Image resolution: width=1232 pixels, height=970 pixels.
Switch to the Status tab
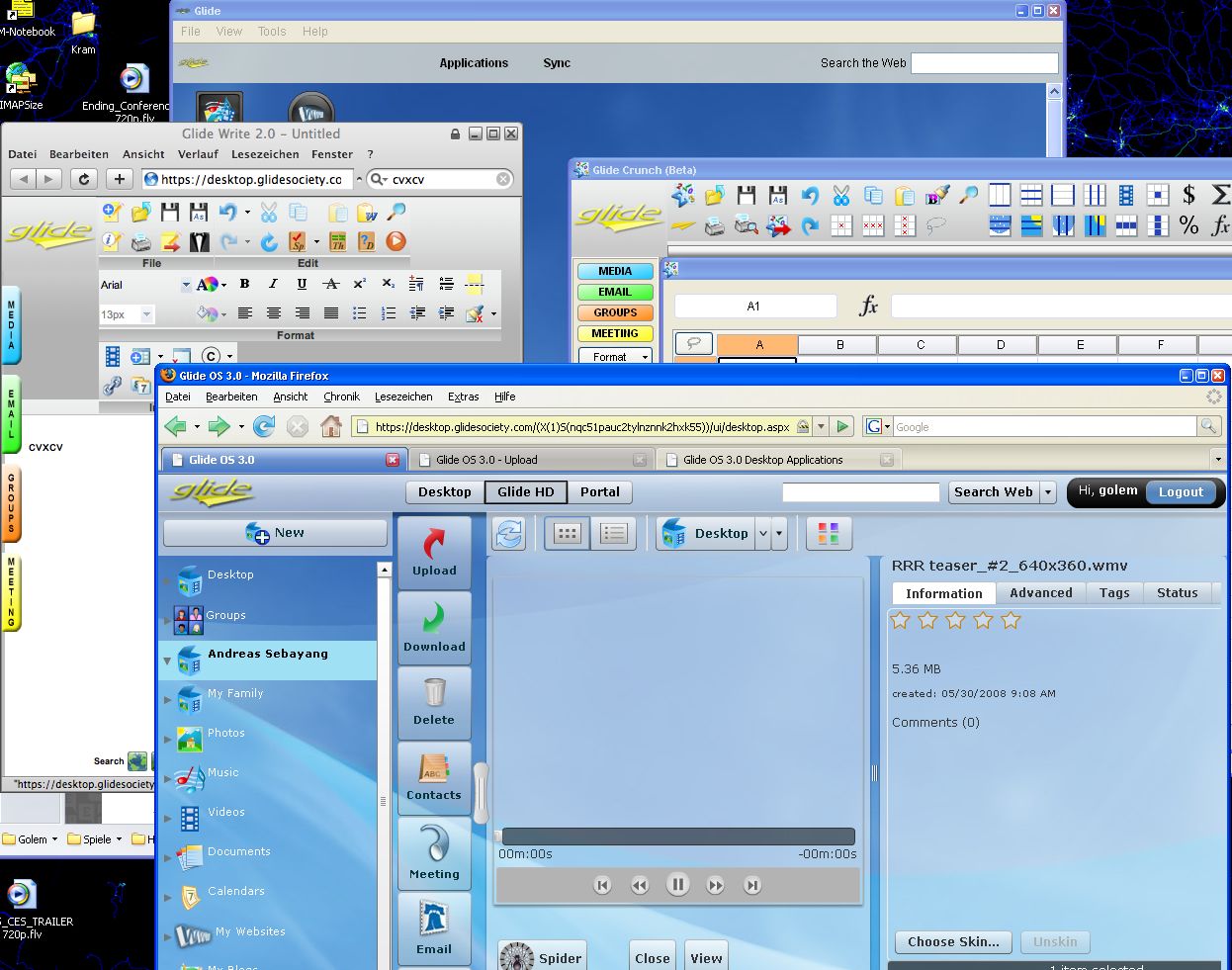[x=1177, y=593]
